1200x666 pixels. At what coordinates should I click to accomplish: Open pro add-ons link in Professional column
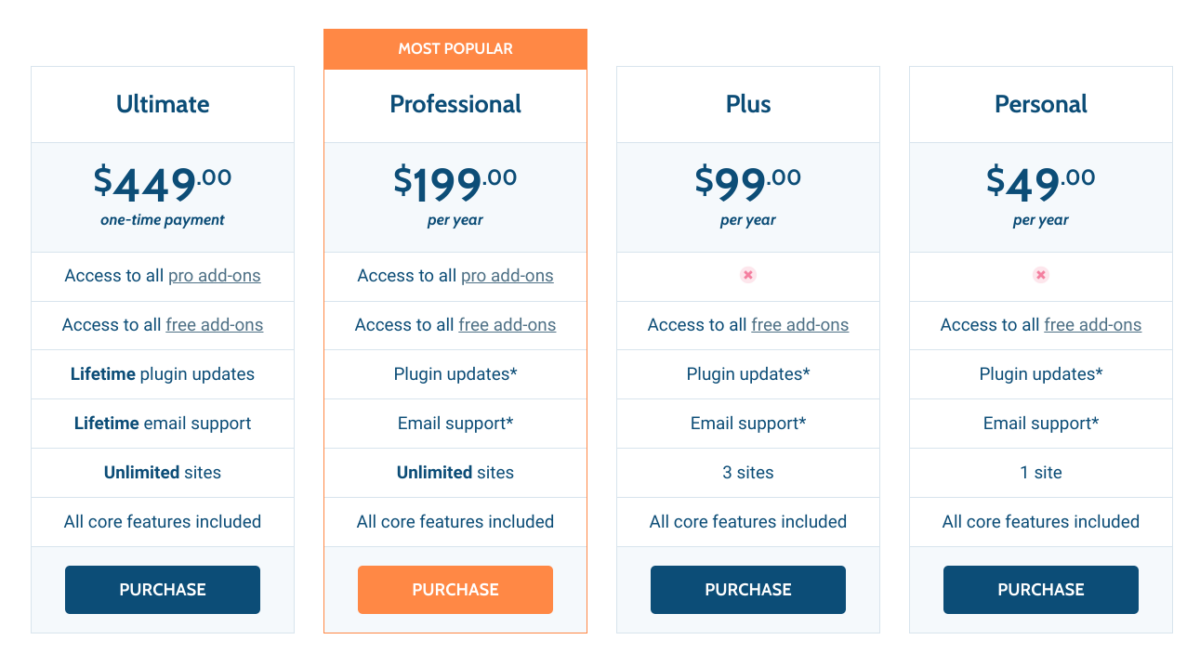click(x=507, y=276)
